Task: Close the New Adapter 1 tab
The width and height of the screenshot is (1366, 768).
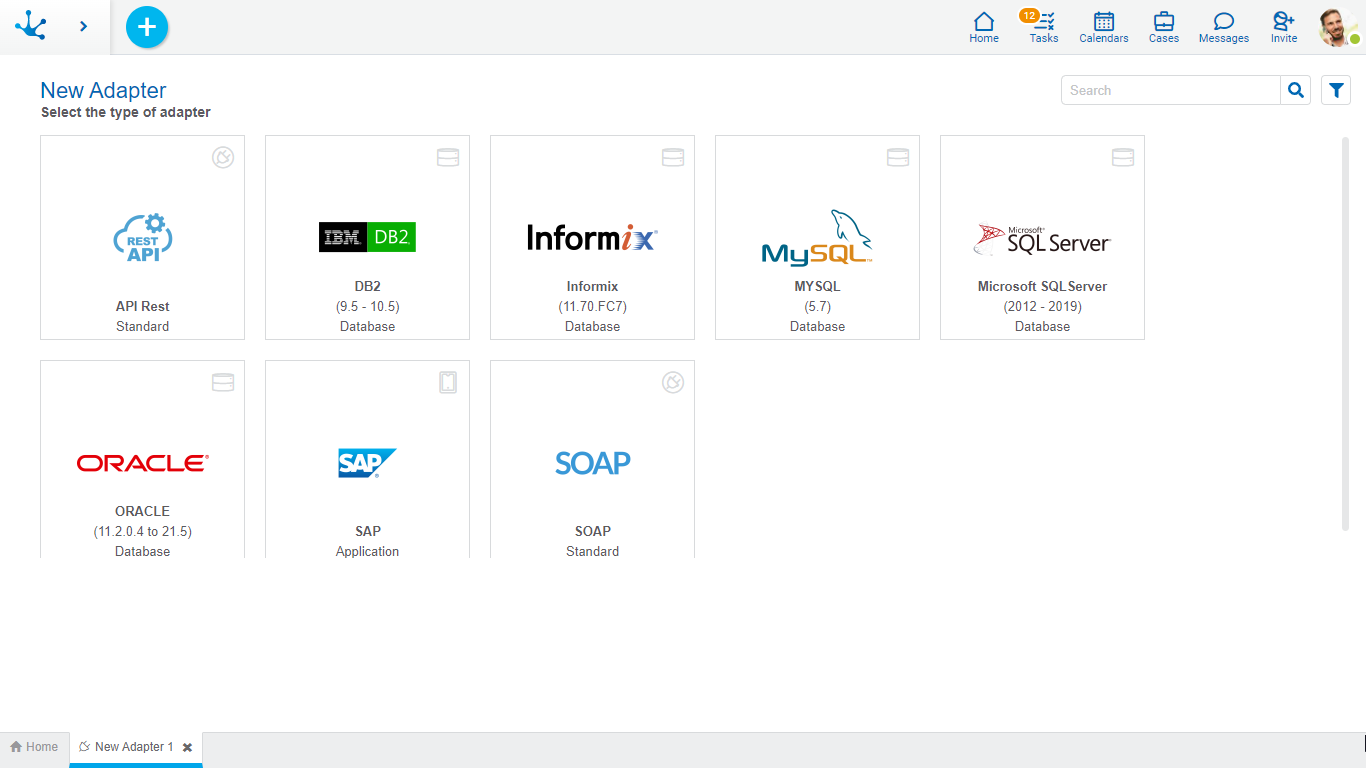Action: pyautogui.click(x=187, y=747)
